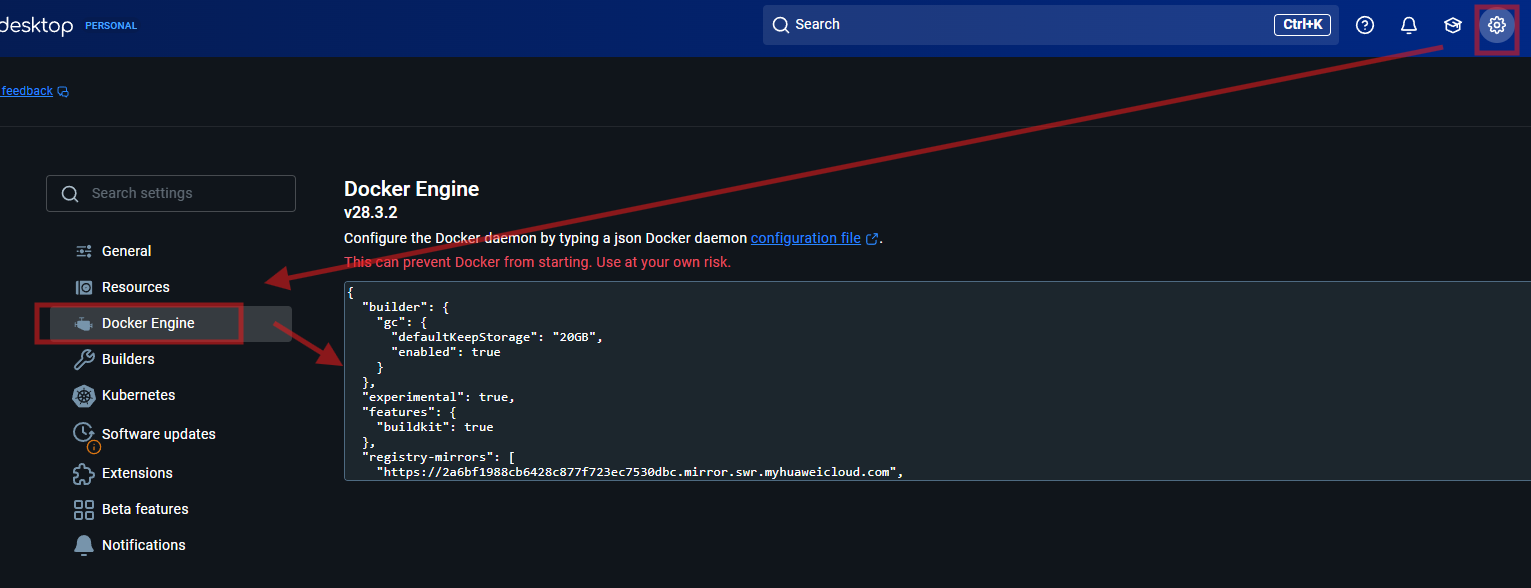Image resolution: width=1531 pixels, height=588 pixels.
Task: Click the Notifications bell icon in sidebar
Action: pyautogui.click(x=84, y=545)
